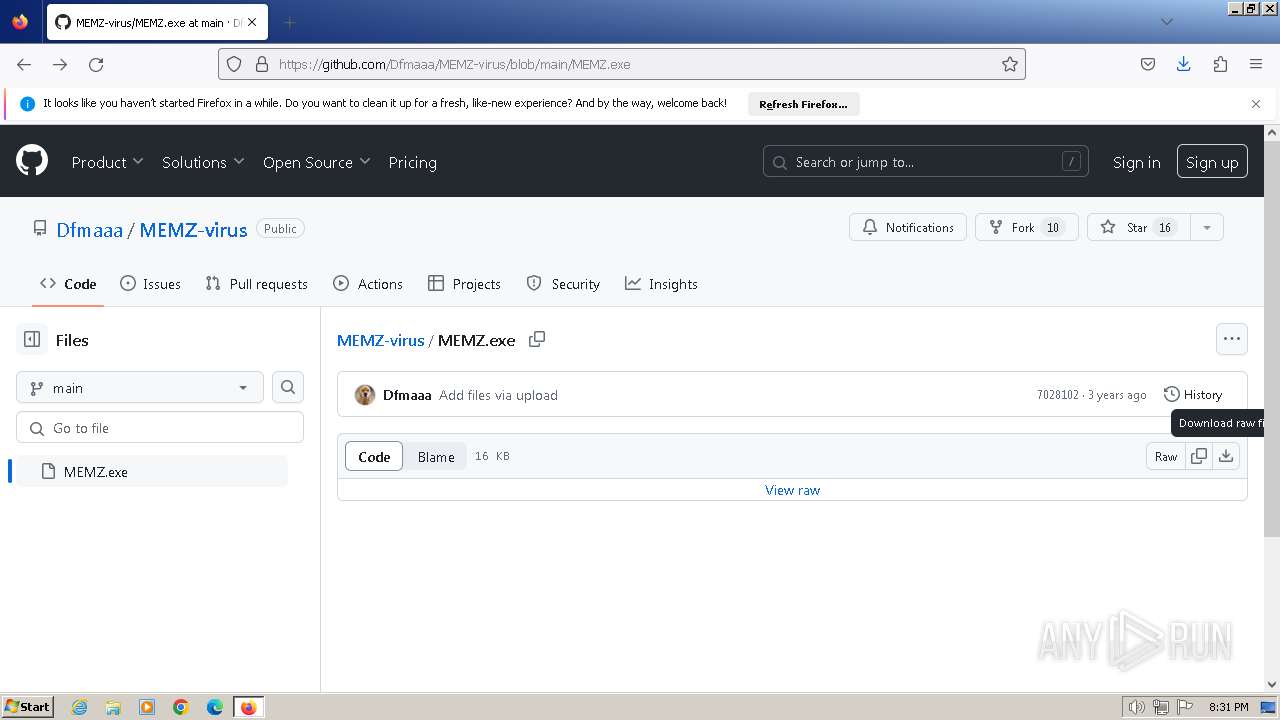Screen dimensions: 1280x720
Task: Dismiss the Refresh Firefox notification bar
Action: click(1256, 104)
